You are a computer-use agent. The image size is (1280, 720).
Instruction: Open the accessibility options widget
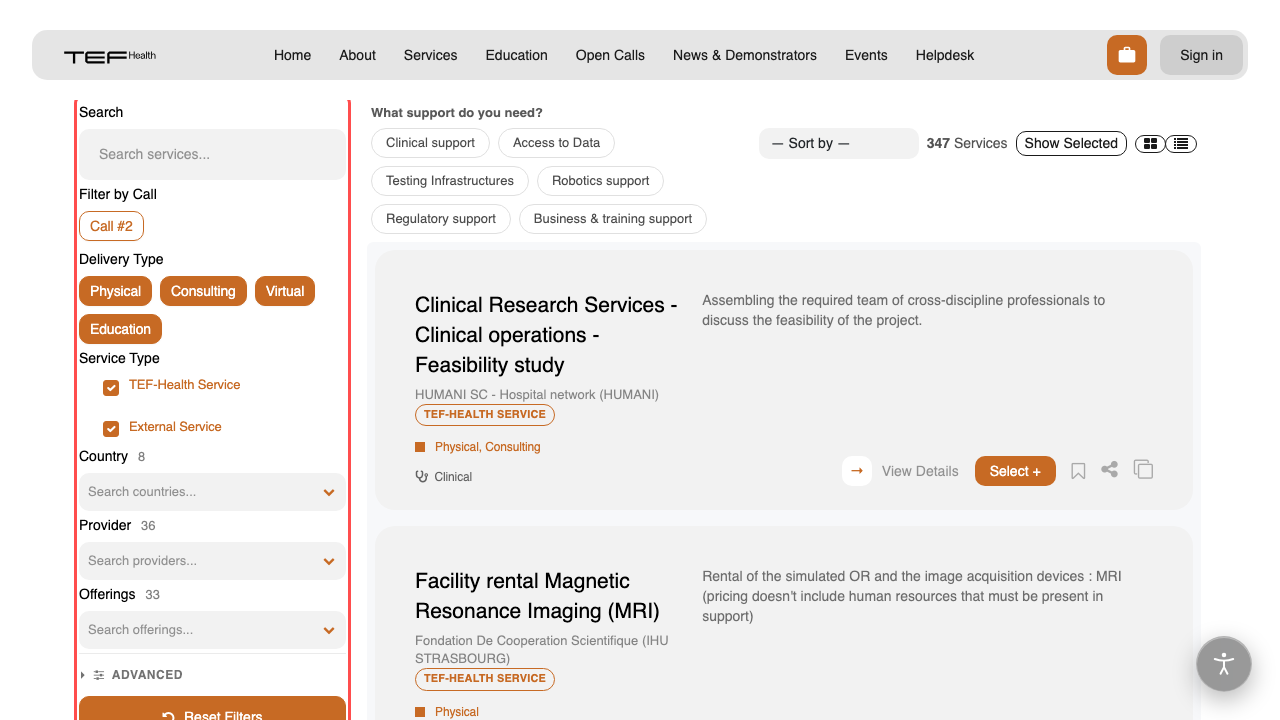[1224, 664]
